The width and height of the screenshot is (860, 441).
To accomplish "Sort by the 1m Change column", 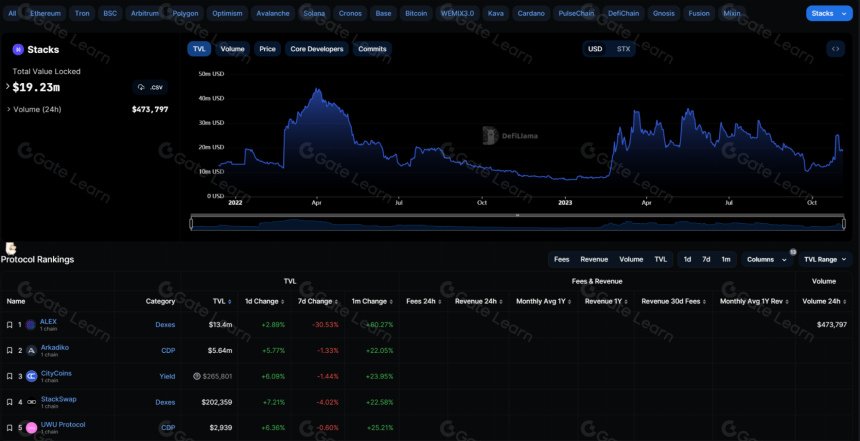I will 373,301.
